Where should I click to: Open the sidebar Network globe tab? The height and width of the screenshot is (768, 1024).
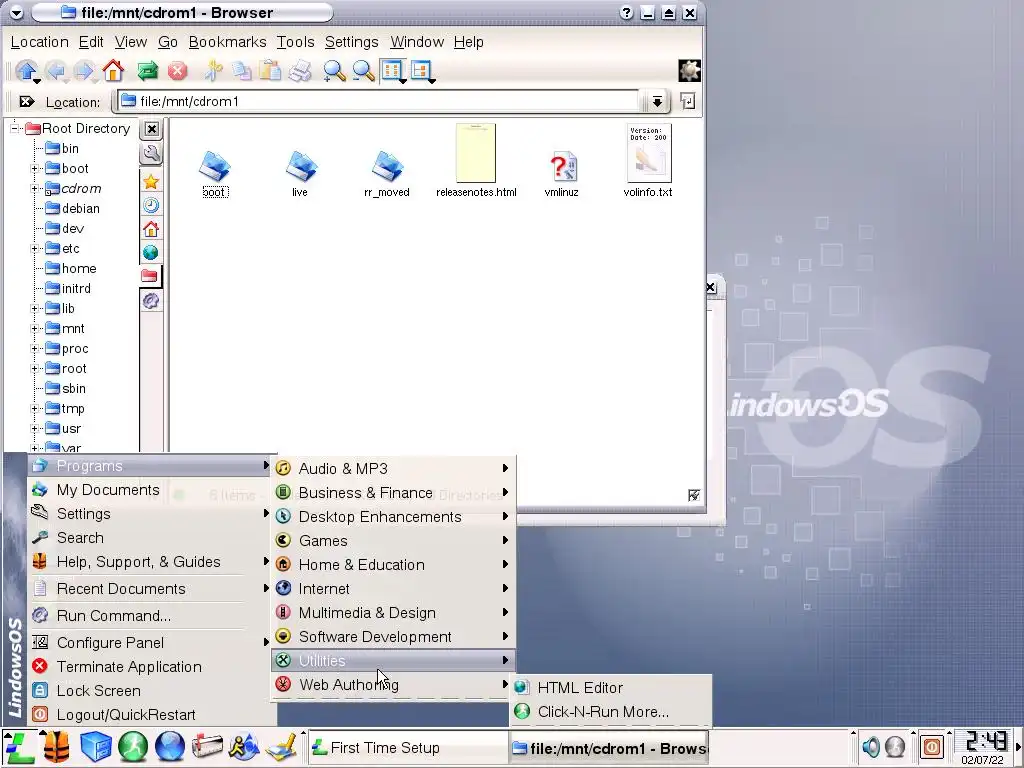tap(151, 252)
